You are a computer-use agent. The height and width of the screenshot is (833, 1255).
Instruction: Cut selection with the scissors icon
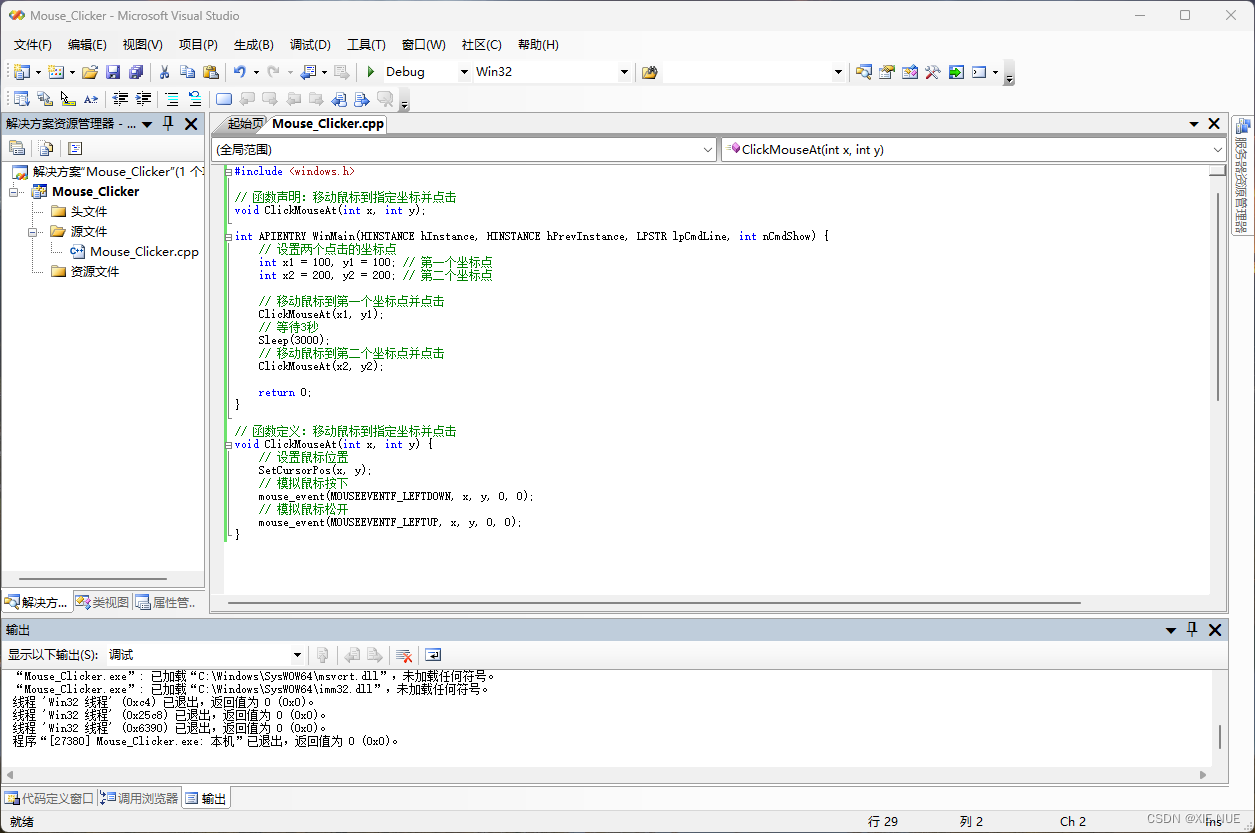coord(164,72)
